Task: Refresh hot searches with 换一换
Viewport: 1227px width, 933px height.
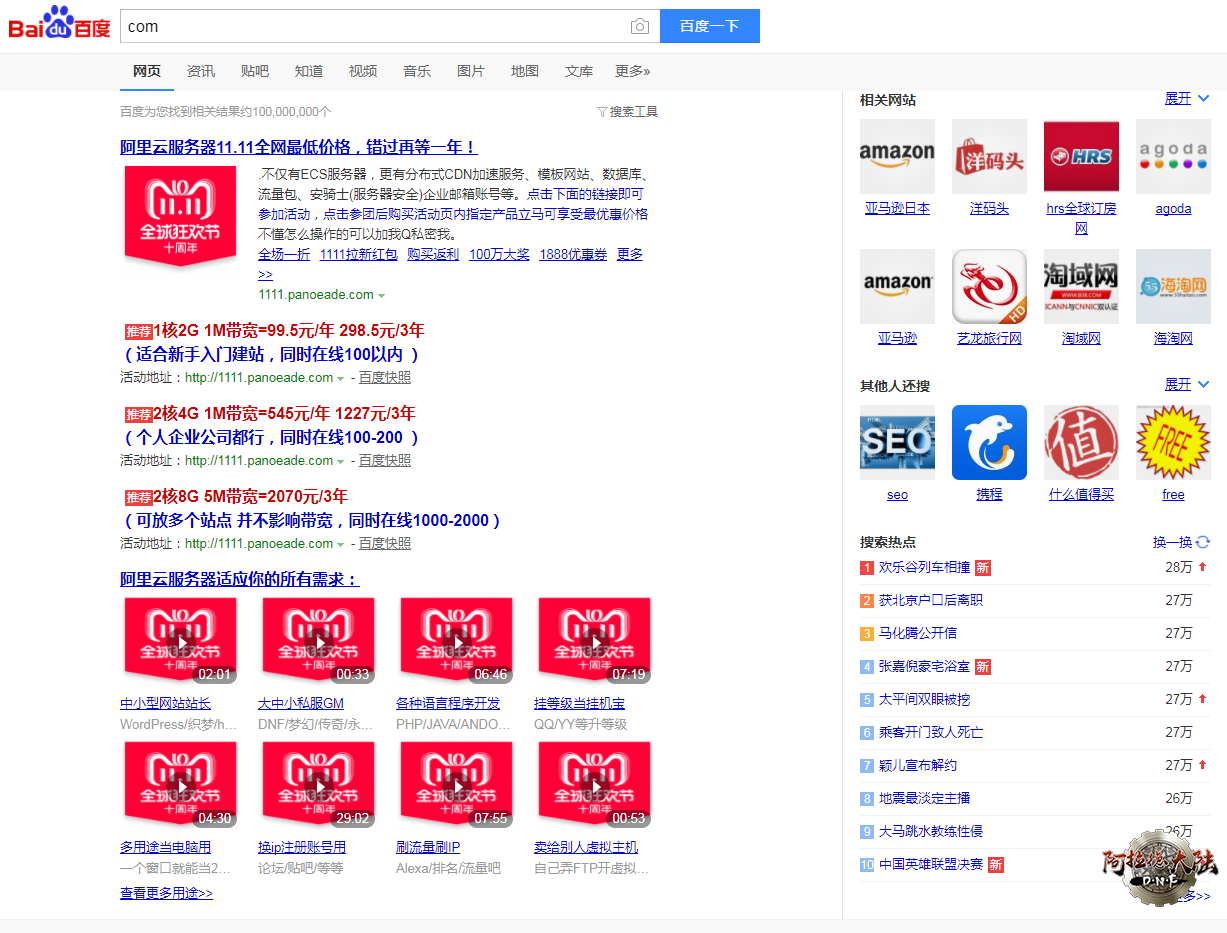Action: pos(1181,542)
